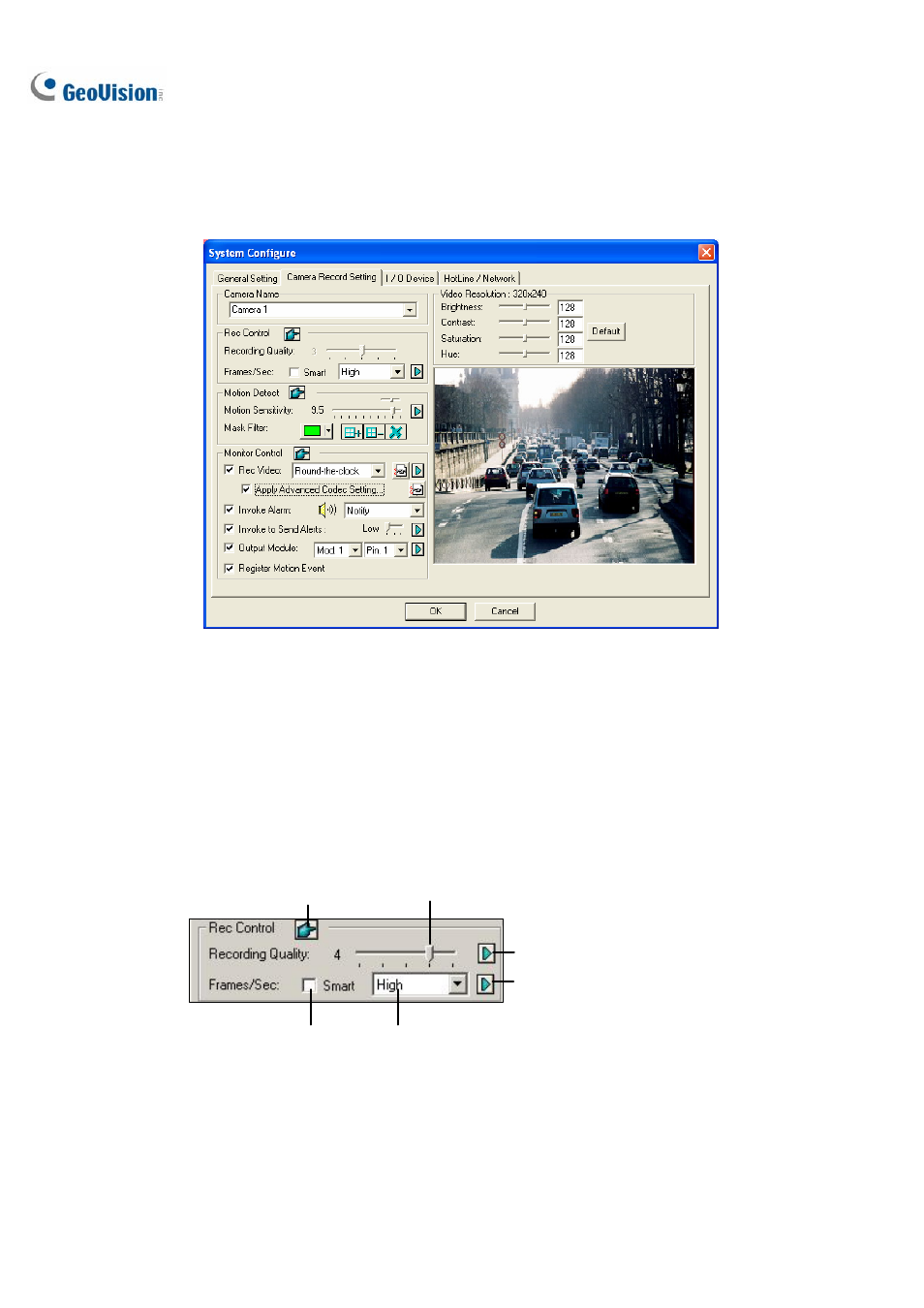Screen dimensions: 924x1308
Task: Open the Pin 1 dropdown
Action: 401,550
